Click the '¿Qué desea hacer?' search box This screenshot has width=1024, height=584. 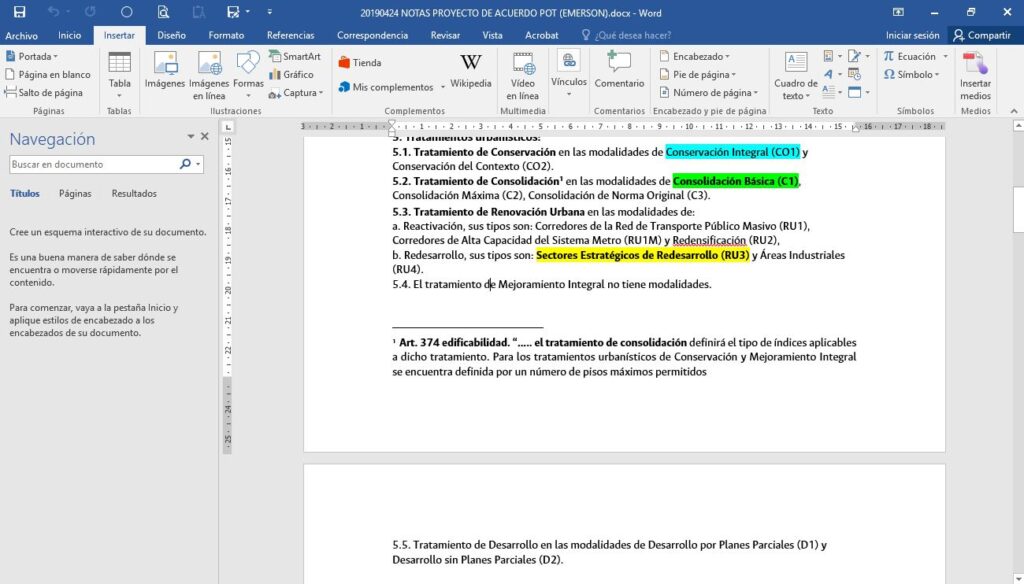point(626,35)
